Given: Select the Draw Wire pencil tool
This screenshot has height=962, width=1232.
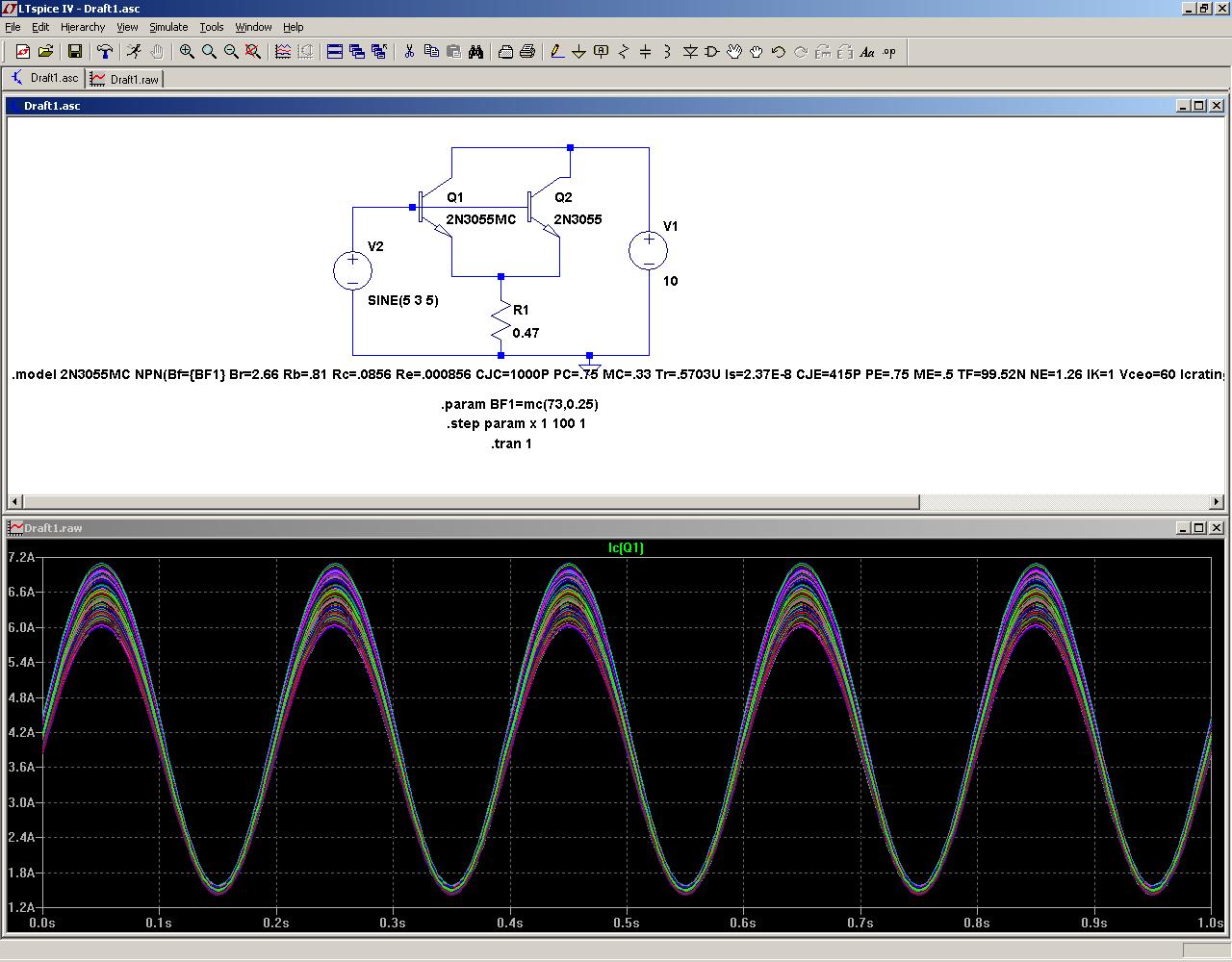Looking at the screenshot, I should click(557, 52).
